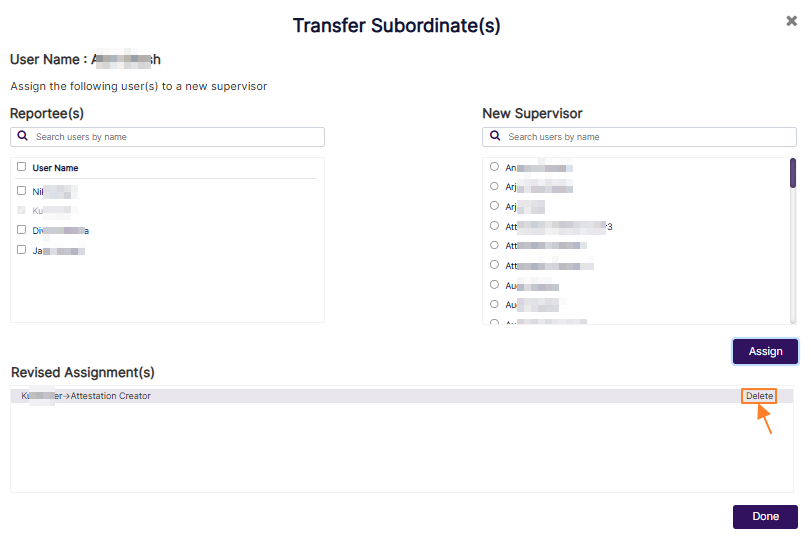Click the User Name column header label
The image size is (811, 539).
(x=55, y=168)
